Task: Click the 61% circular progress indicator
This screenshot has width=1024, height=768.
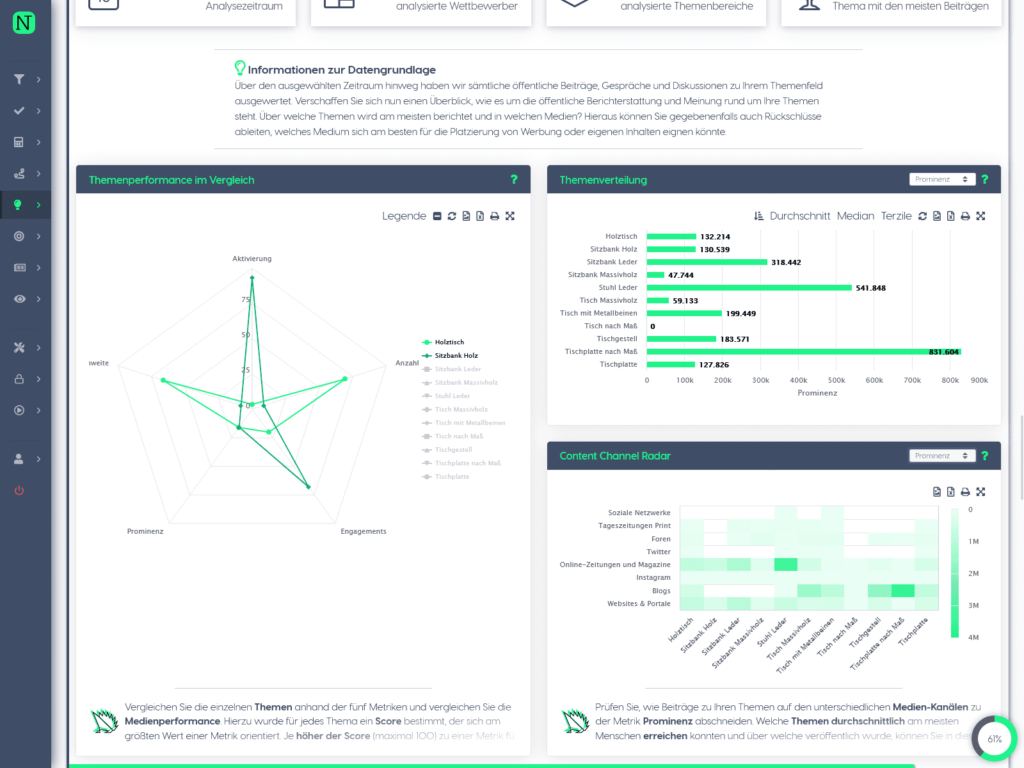Action: [994, 739]
